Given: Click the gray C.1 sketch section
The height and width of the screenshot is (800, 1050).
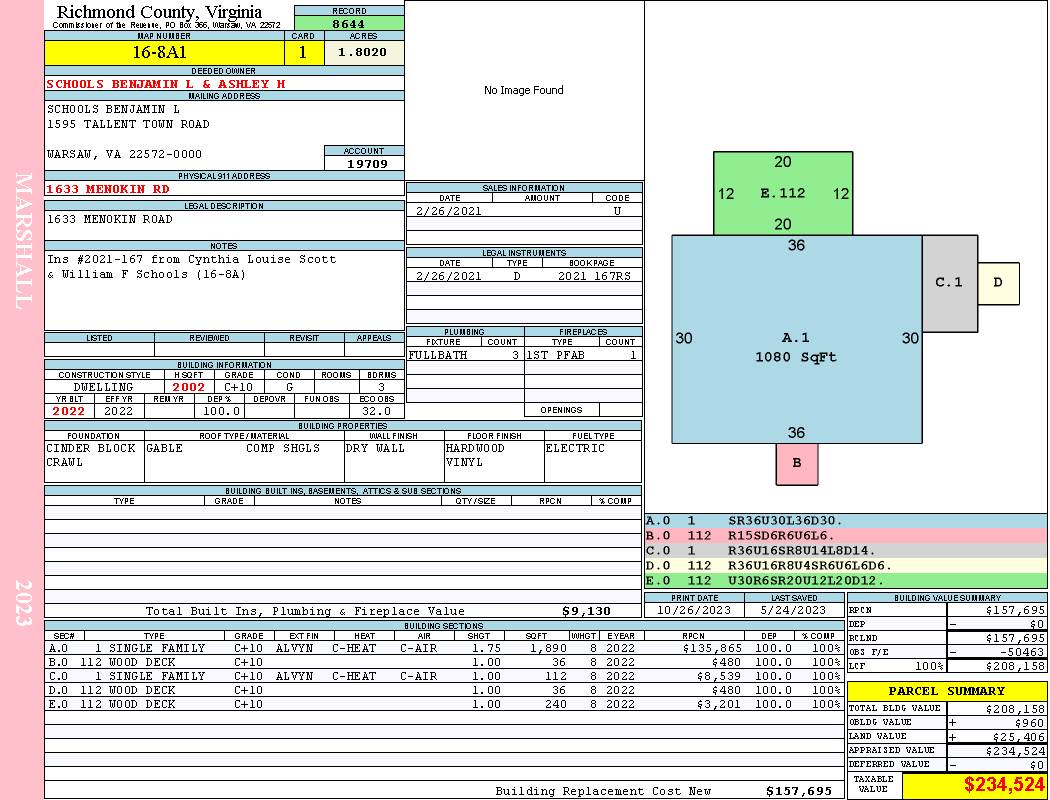Looking at the screenshot, I should tap(949, 283).
